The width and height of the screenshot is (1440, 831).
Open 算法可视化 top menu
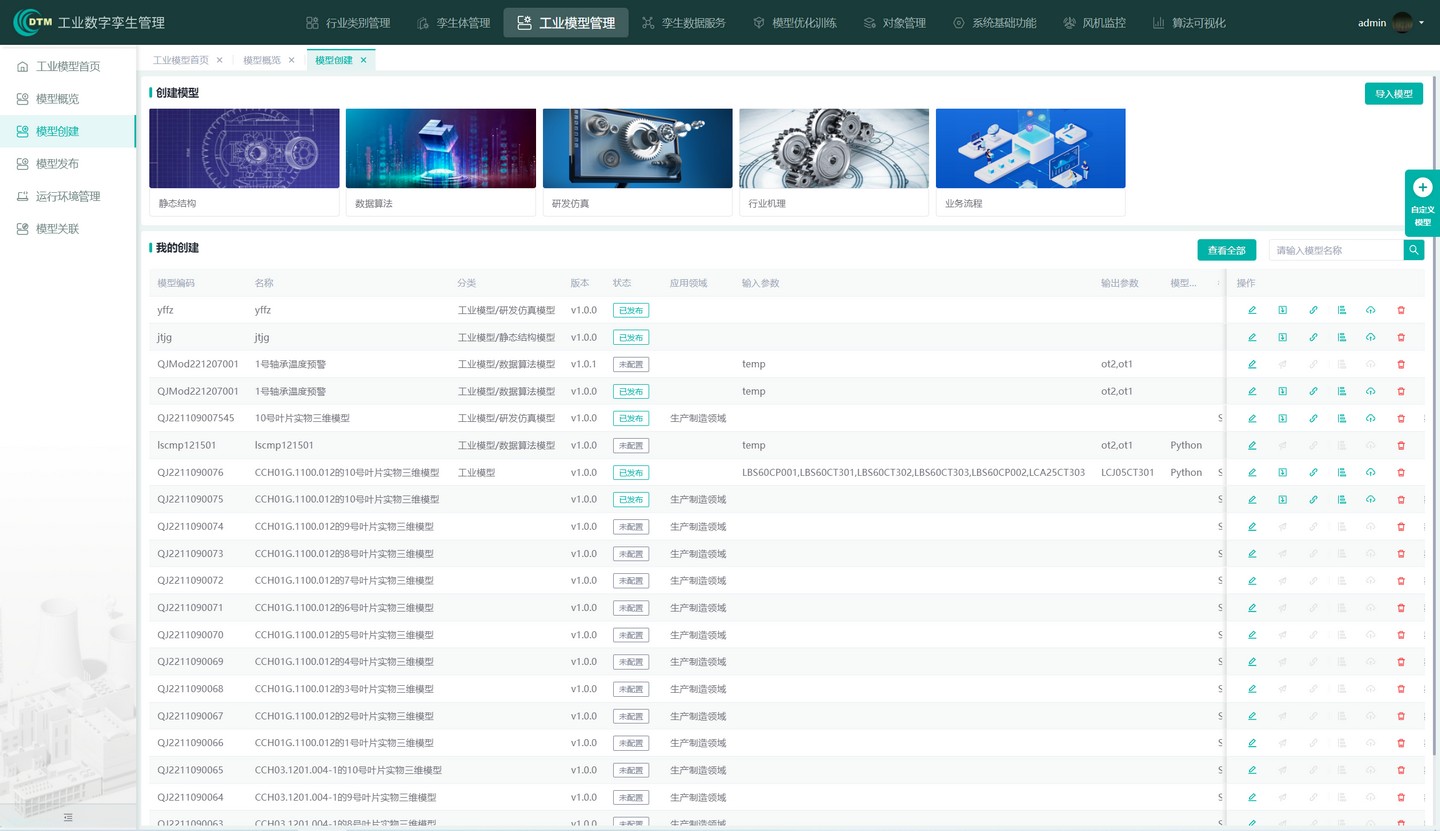[1189, 23]
